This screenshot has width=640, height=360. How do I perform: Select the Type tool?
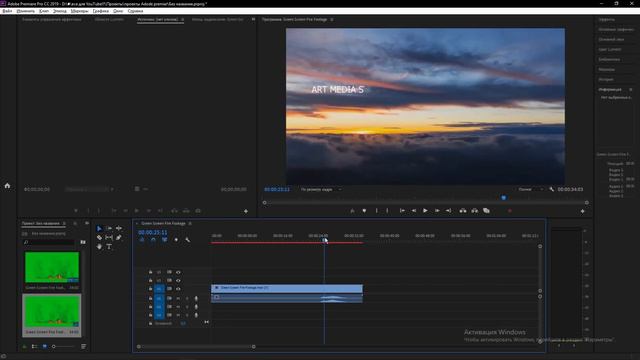pyautogui.click(x=109, y=247)
